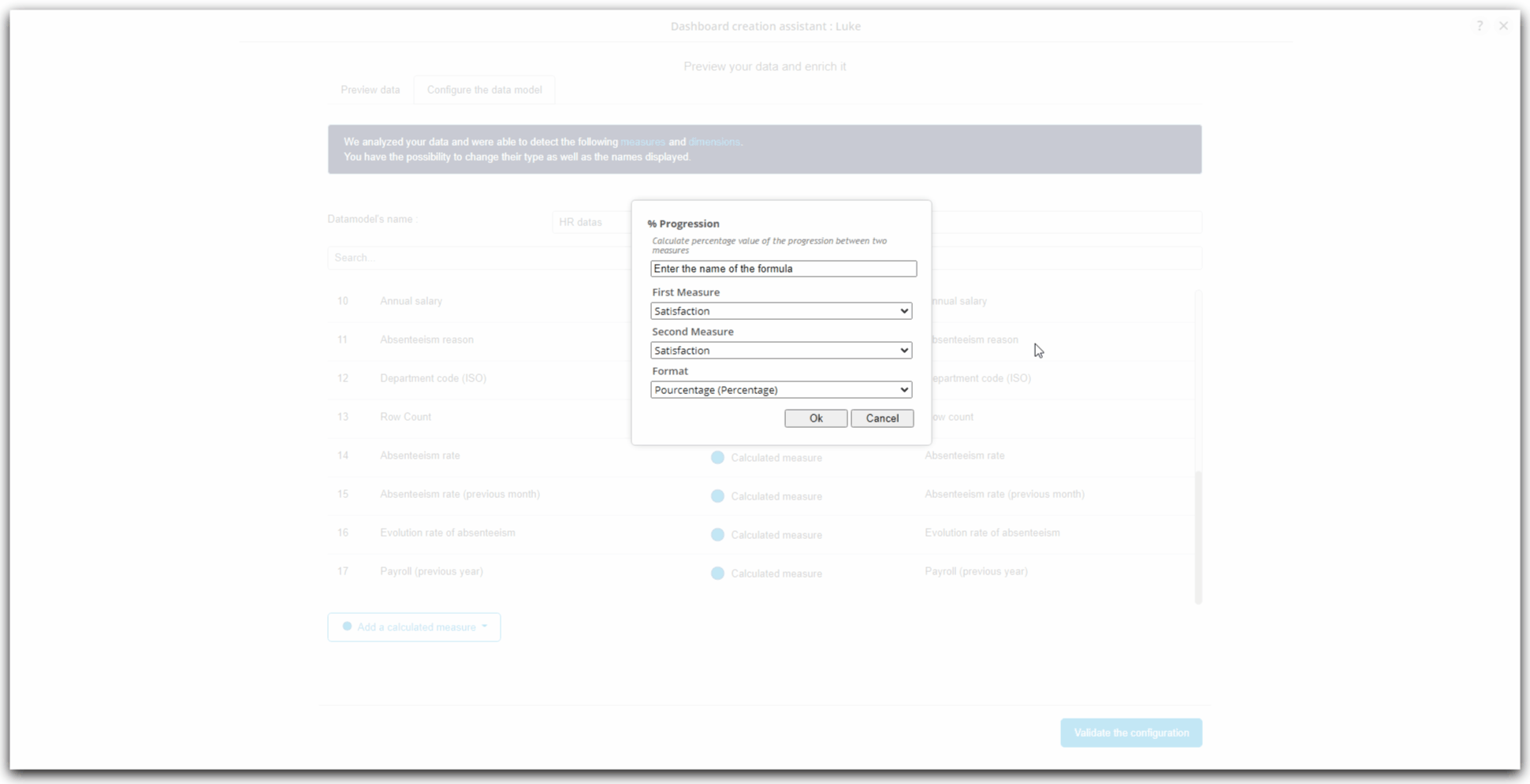This screenshot has height=784, width=1530.
Task: Cancel the % Progression dialog
Action: coord(882,418)
